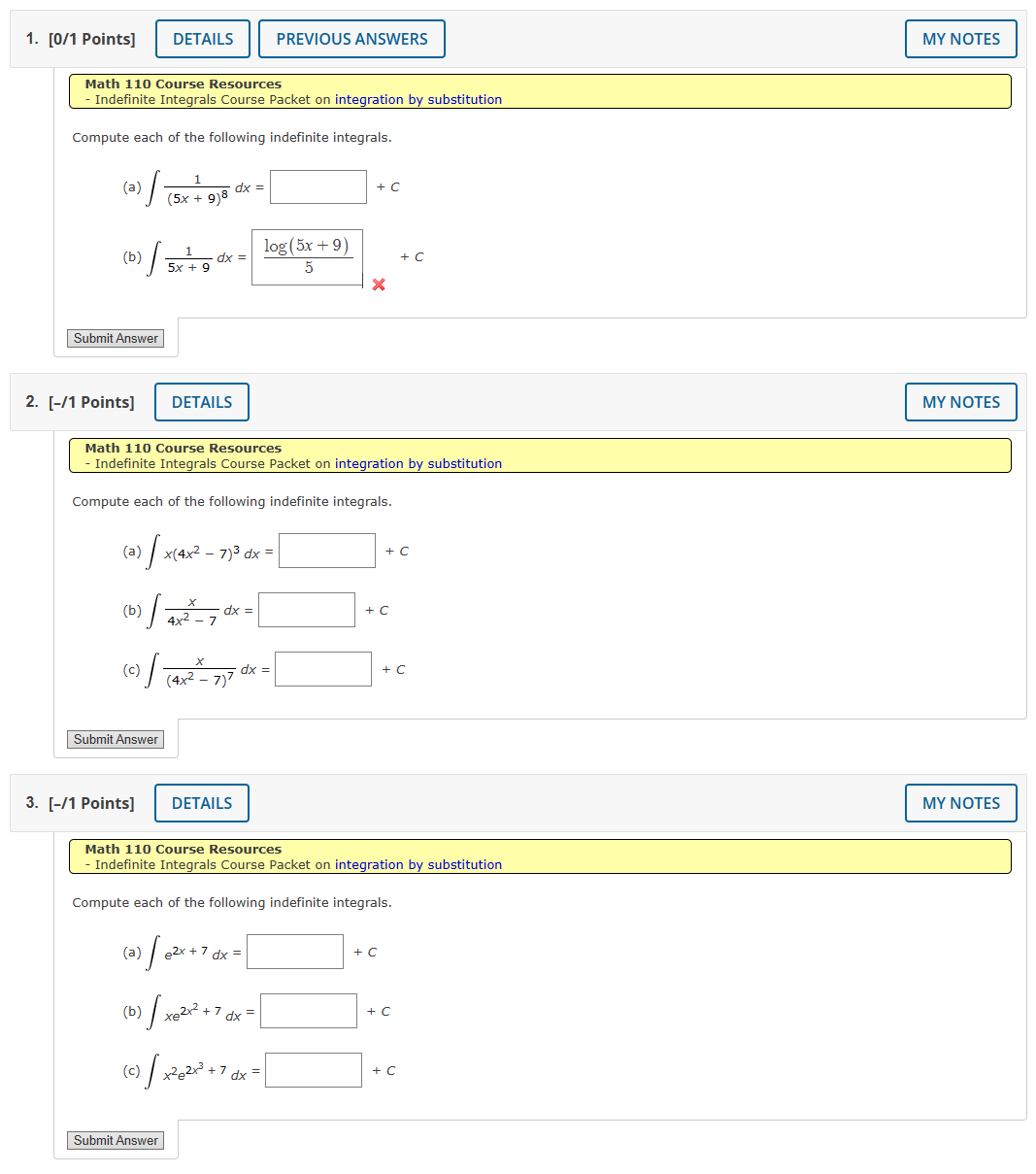Open MY NOTES for problem 1

960,39
